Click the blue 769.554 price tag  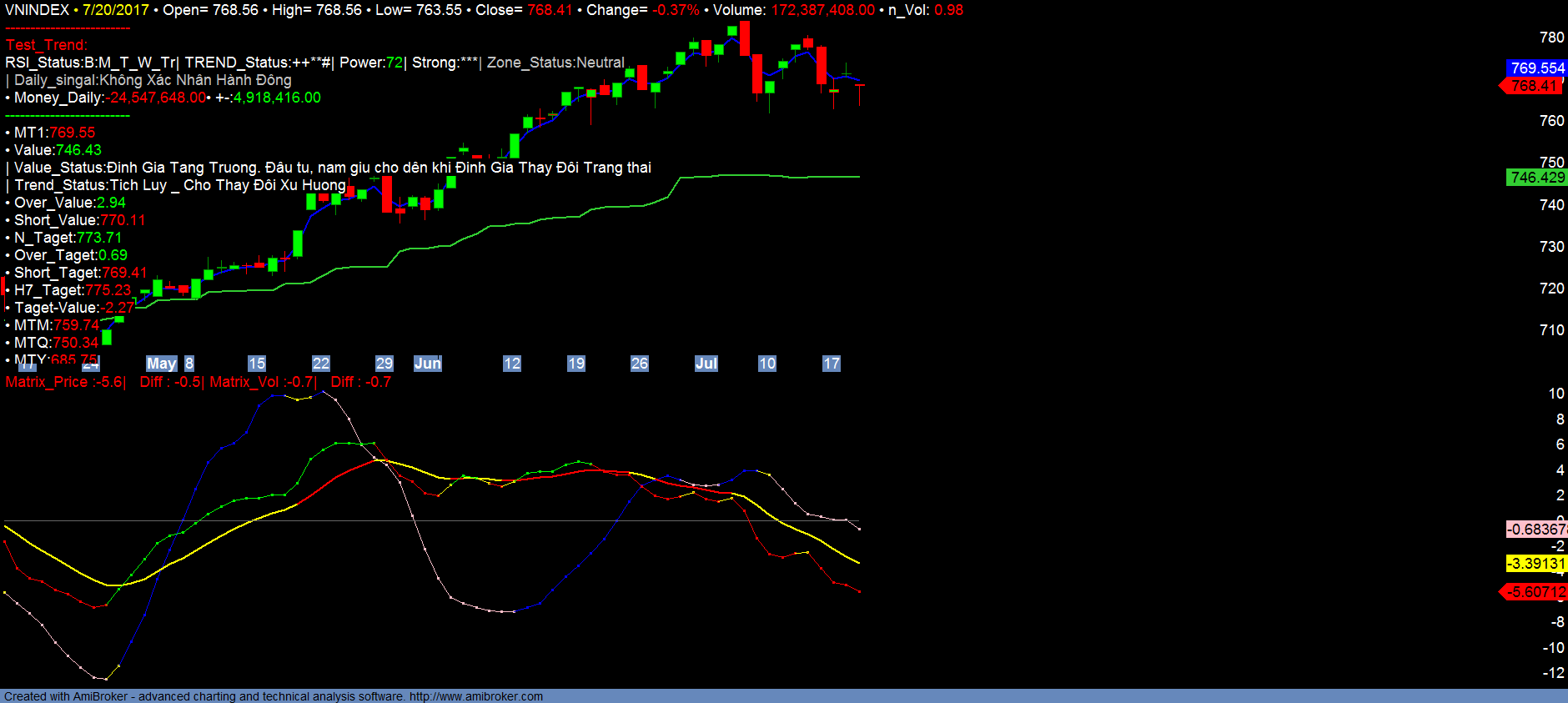pyautogui.click(x=1537, y=68)
